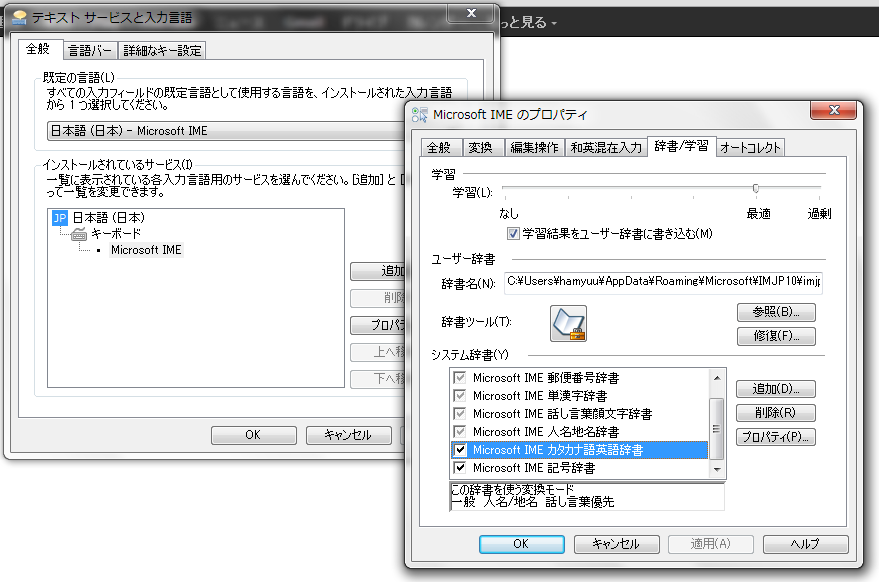
Task: Switch to the 和英混在入力 tab
Action: tap(606, 147)
